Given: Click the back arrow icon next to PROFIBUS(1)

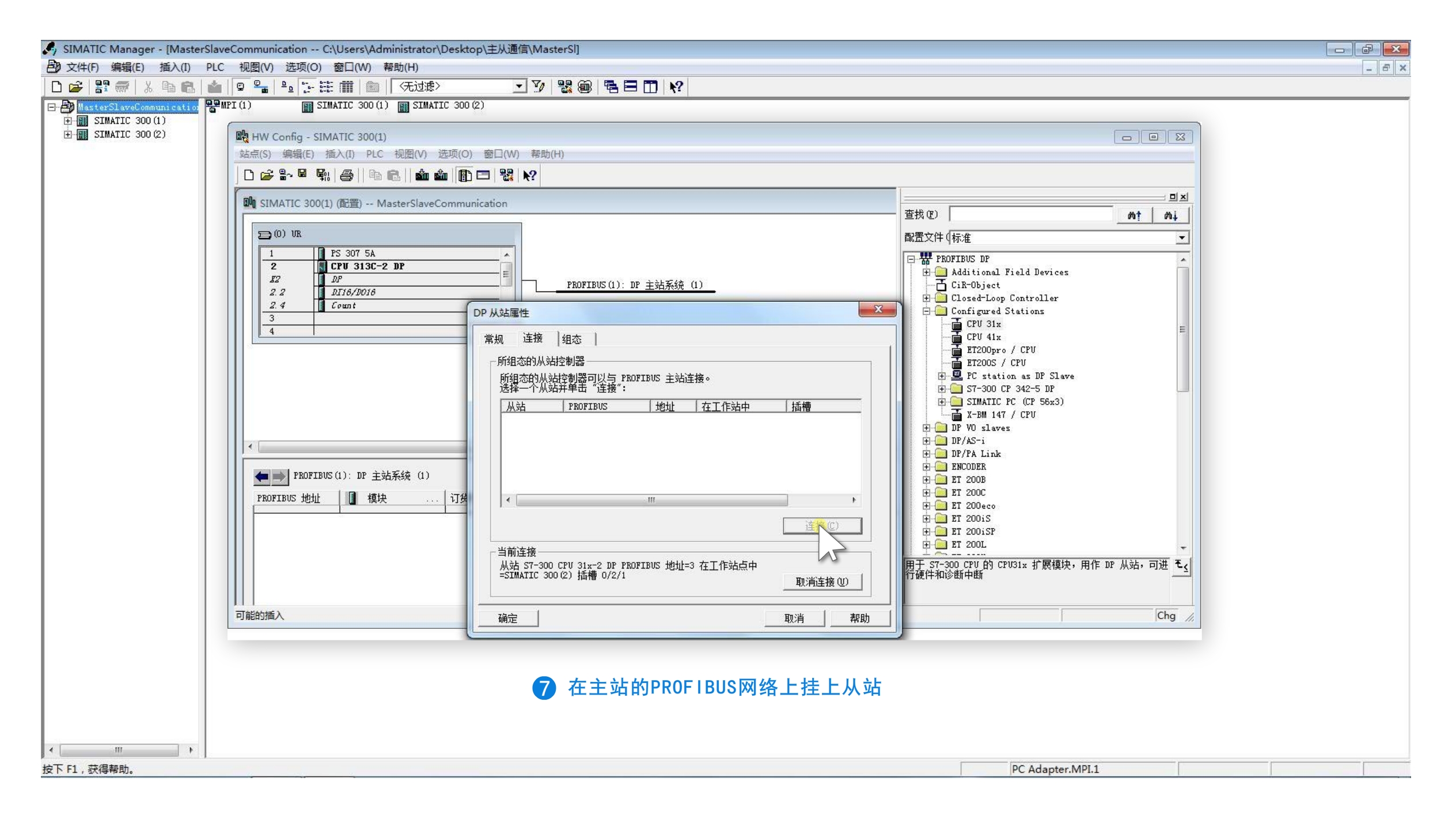Looking at the screenshot, I should coord(262,476).
